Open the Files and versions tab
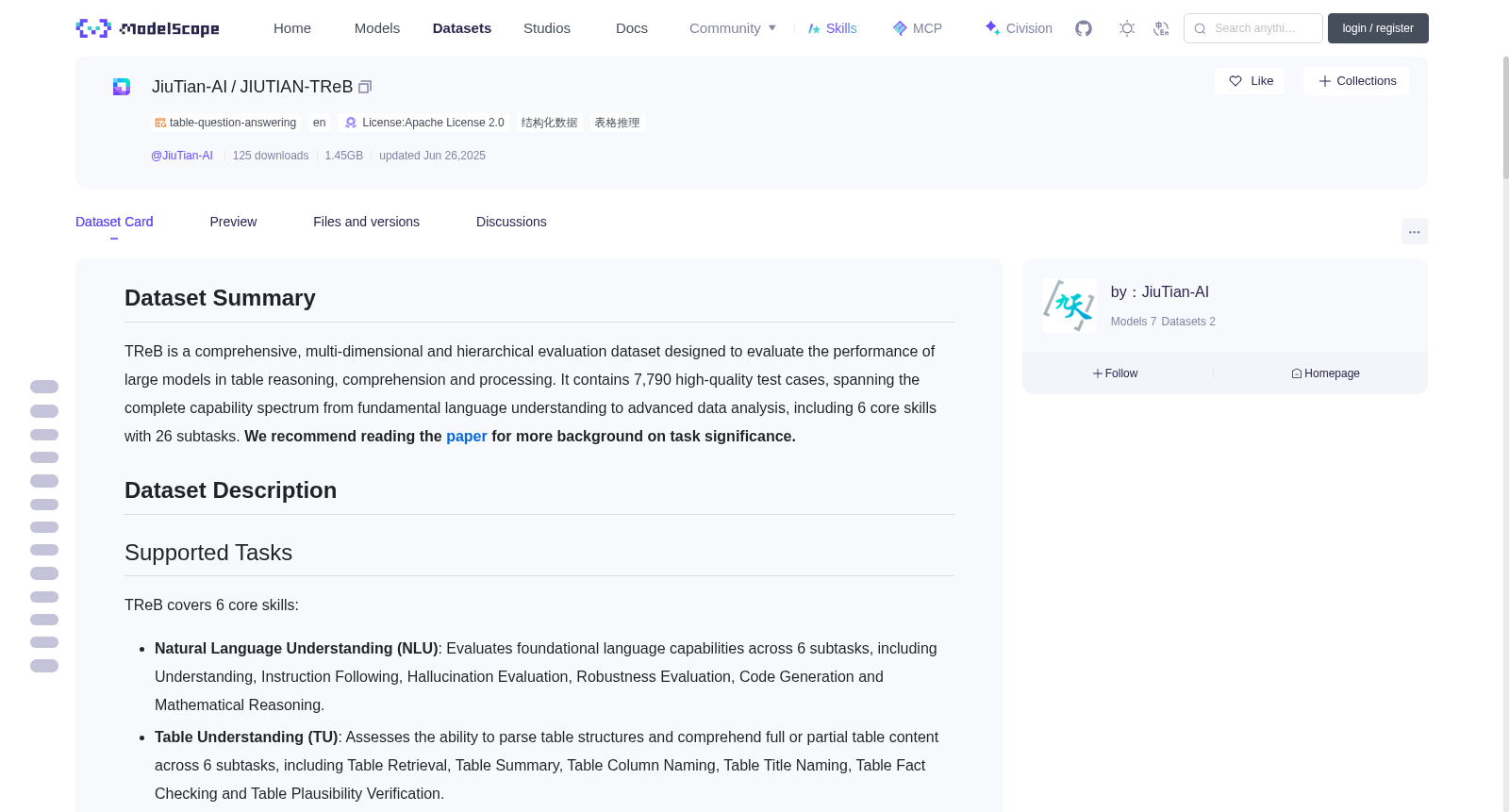 pos(366,222)
